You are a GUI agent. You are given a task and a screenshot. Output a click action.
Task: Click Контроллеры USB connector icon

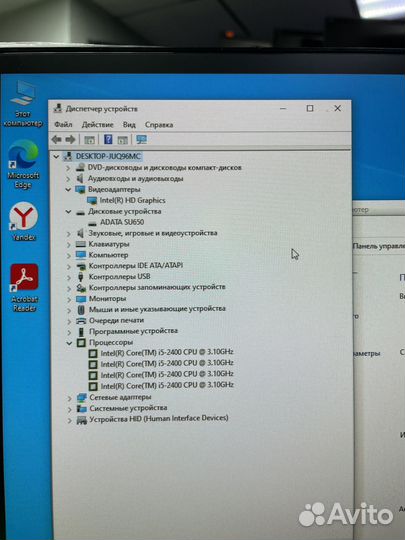click(x=81, y=277)
